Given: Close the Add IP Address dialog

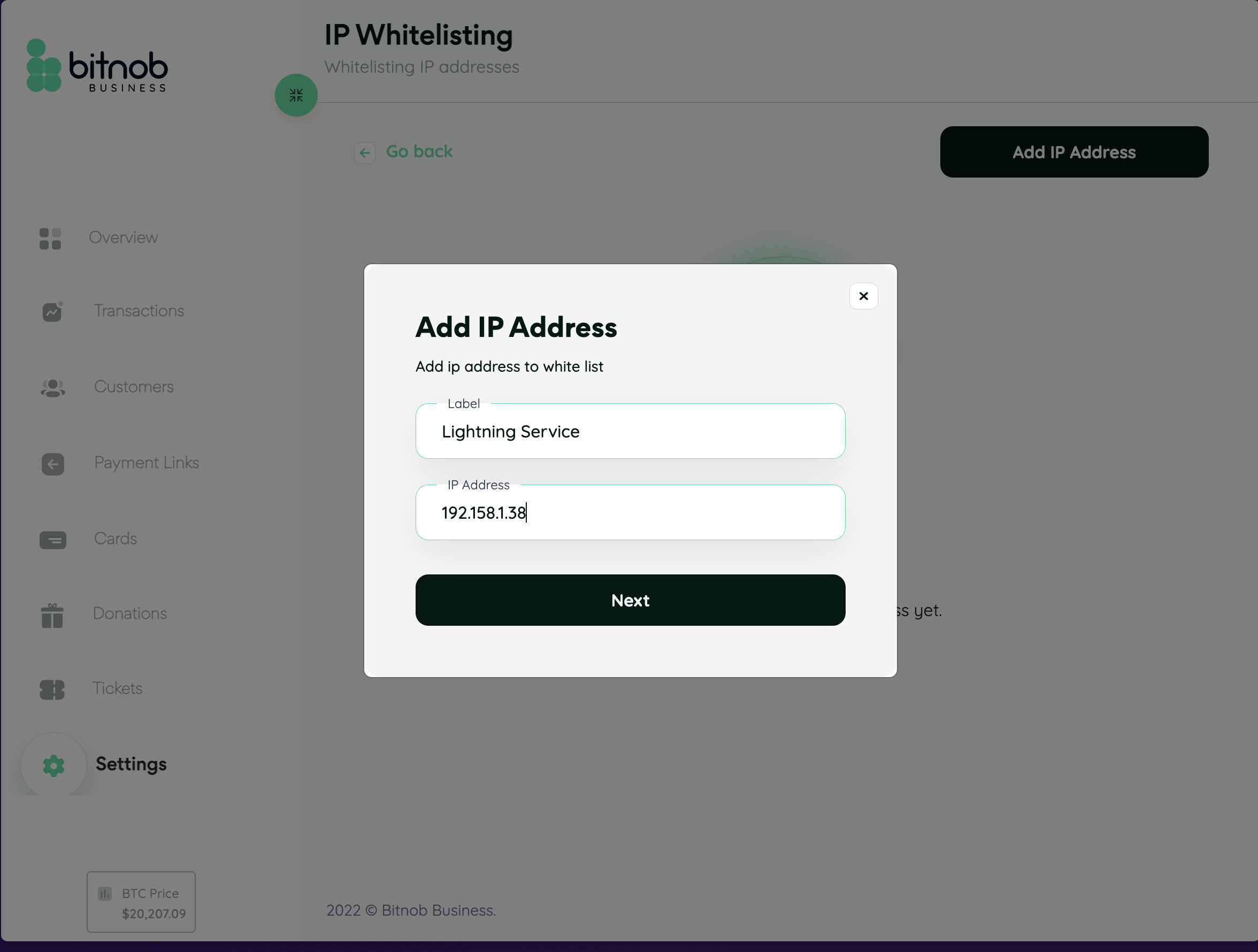Looking at the screenshot, I should (x=863, y=296).
